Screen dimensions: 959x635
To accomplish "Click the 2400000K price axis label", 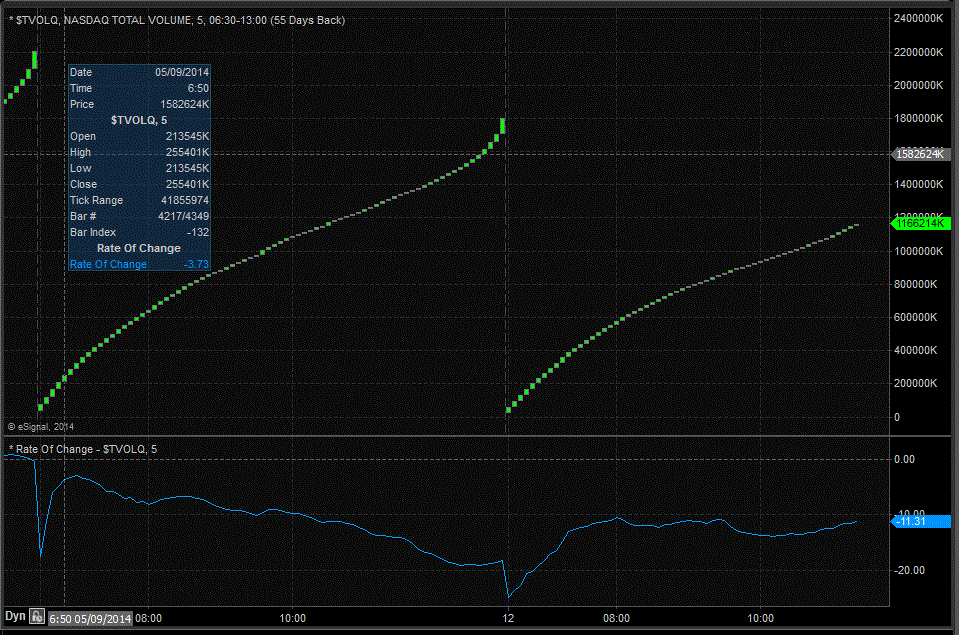I will (918, 18).
